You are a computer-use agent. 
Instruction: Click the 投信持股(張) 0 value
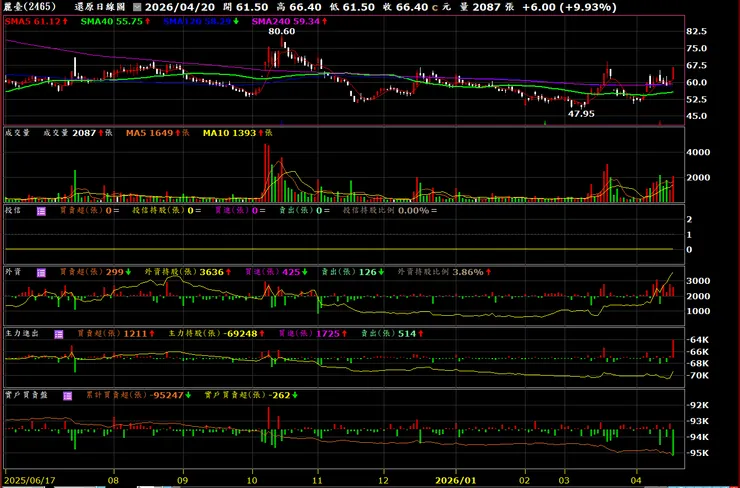(167, 210)
